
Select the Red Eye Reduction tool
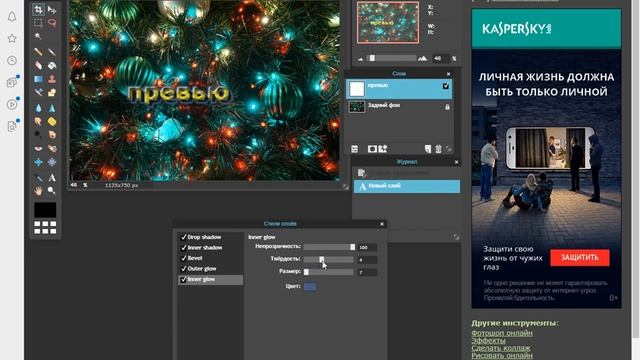coord(38,149)
